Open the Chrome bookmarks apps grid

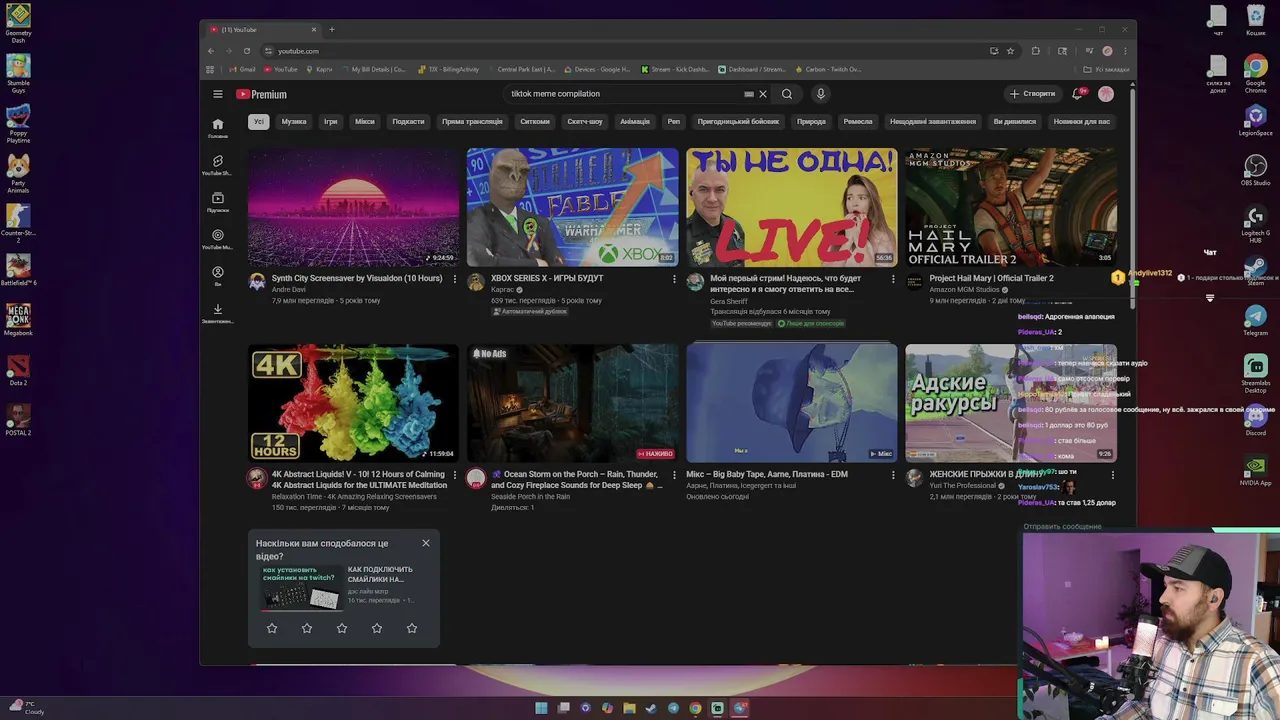tap(210, 70)
